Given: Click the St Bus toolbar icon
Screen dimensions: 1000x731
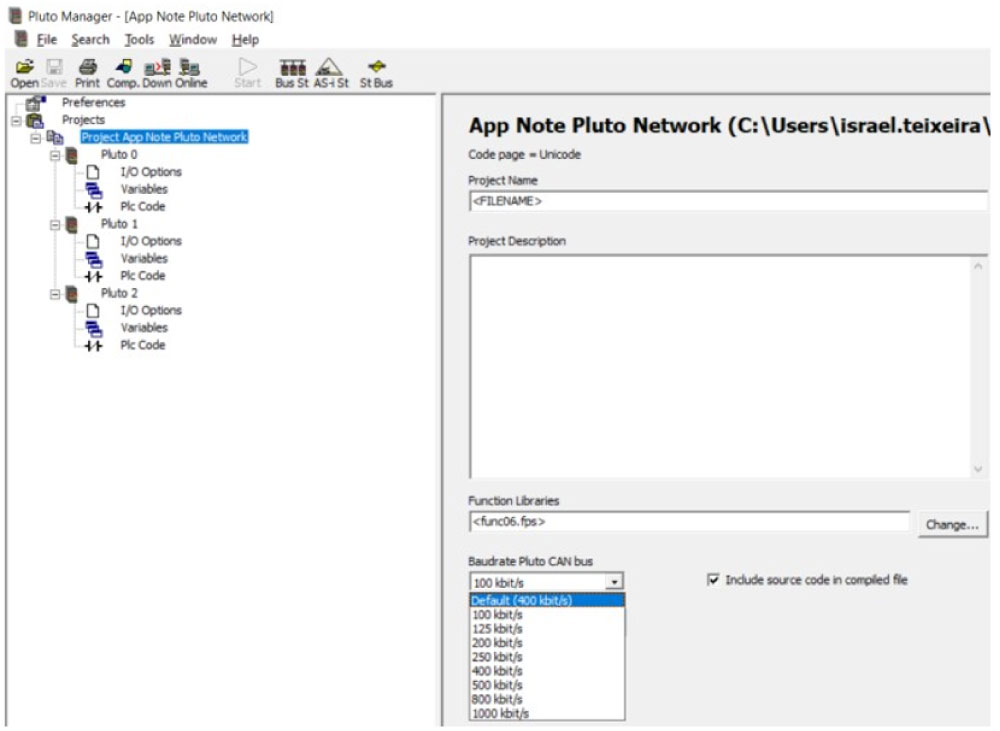Looking at the screenshot, I should click(376, 68).
